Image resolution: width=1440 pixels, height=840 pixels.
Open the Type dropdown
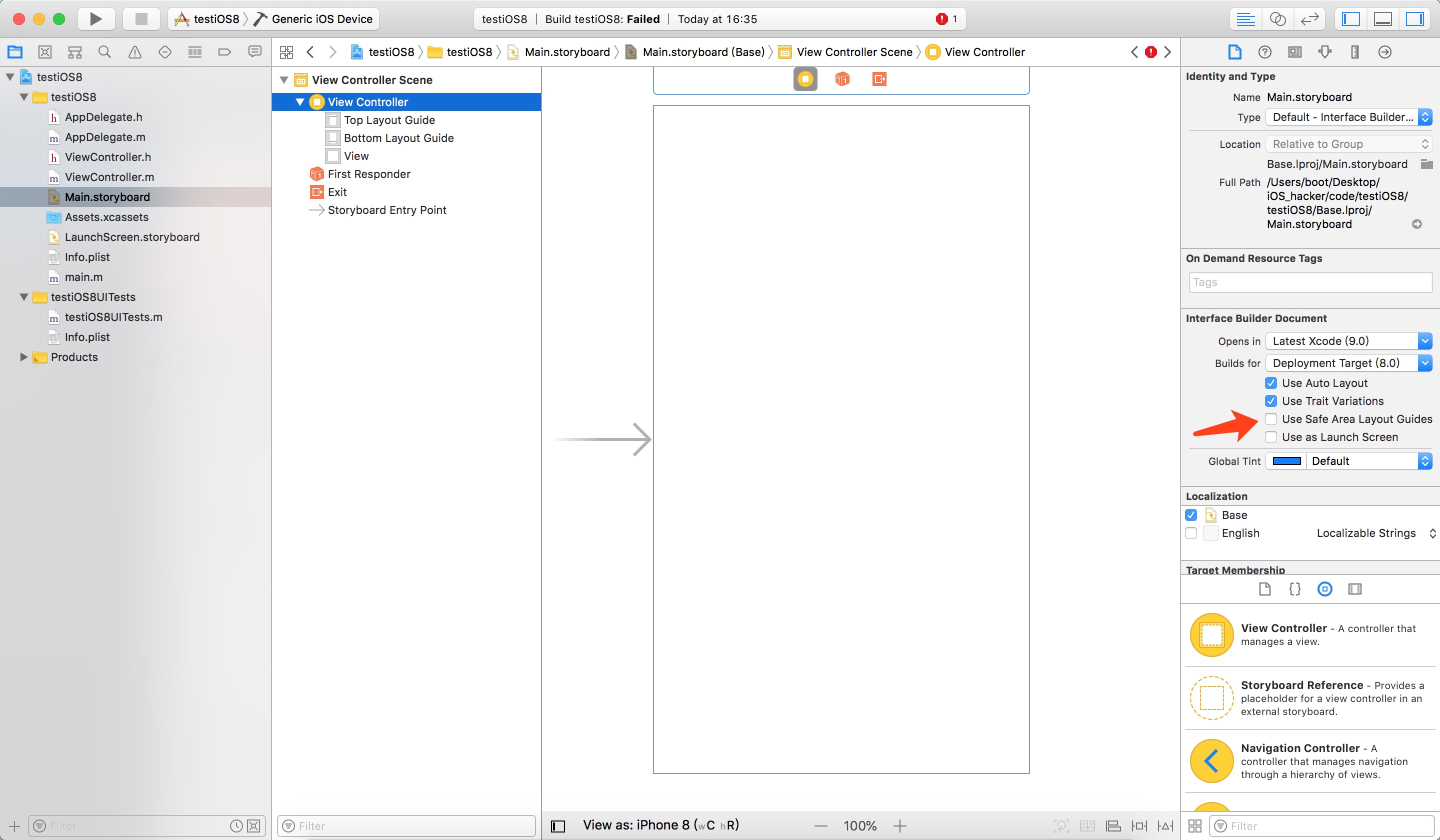[x=1348, y=117]
